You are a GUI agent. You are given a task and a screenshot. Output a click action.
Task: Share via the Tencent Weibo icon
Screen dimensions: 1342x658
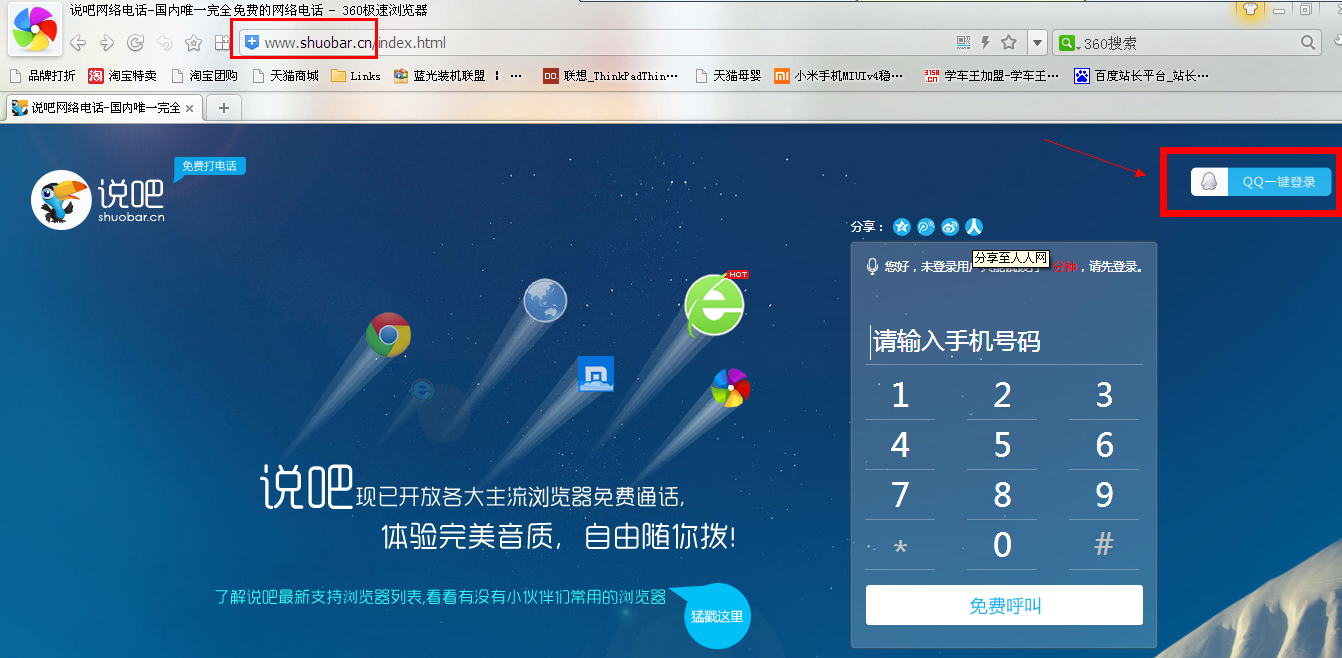[x=926, y=227]
